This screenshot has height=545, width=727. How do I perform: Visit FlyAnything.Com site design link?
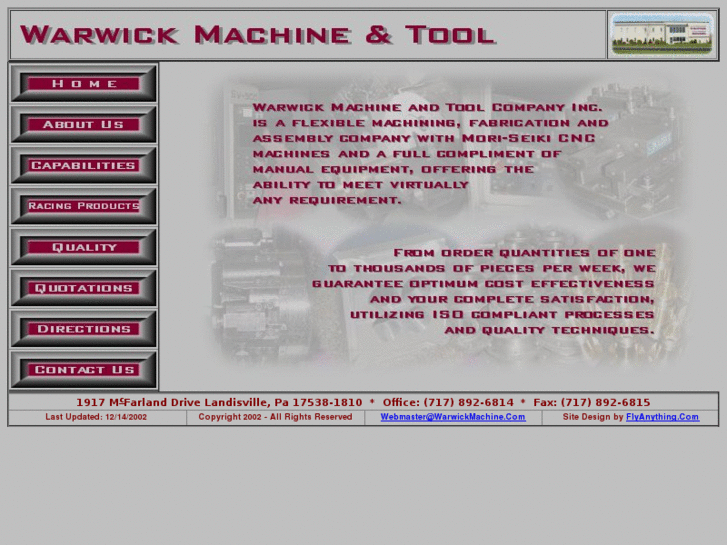(662, 417)
